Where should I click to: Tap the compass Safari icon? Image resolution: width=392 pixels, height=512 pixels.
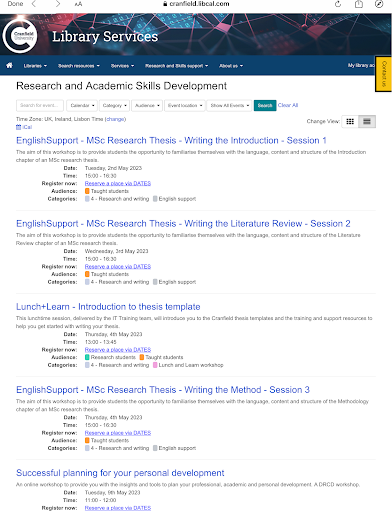click(x=379, y=4)
